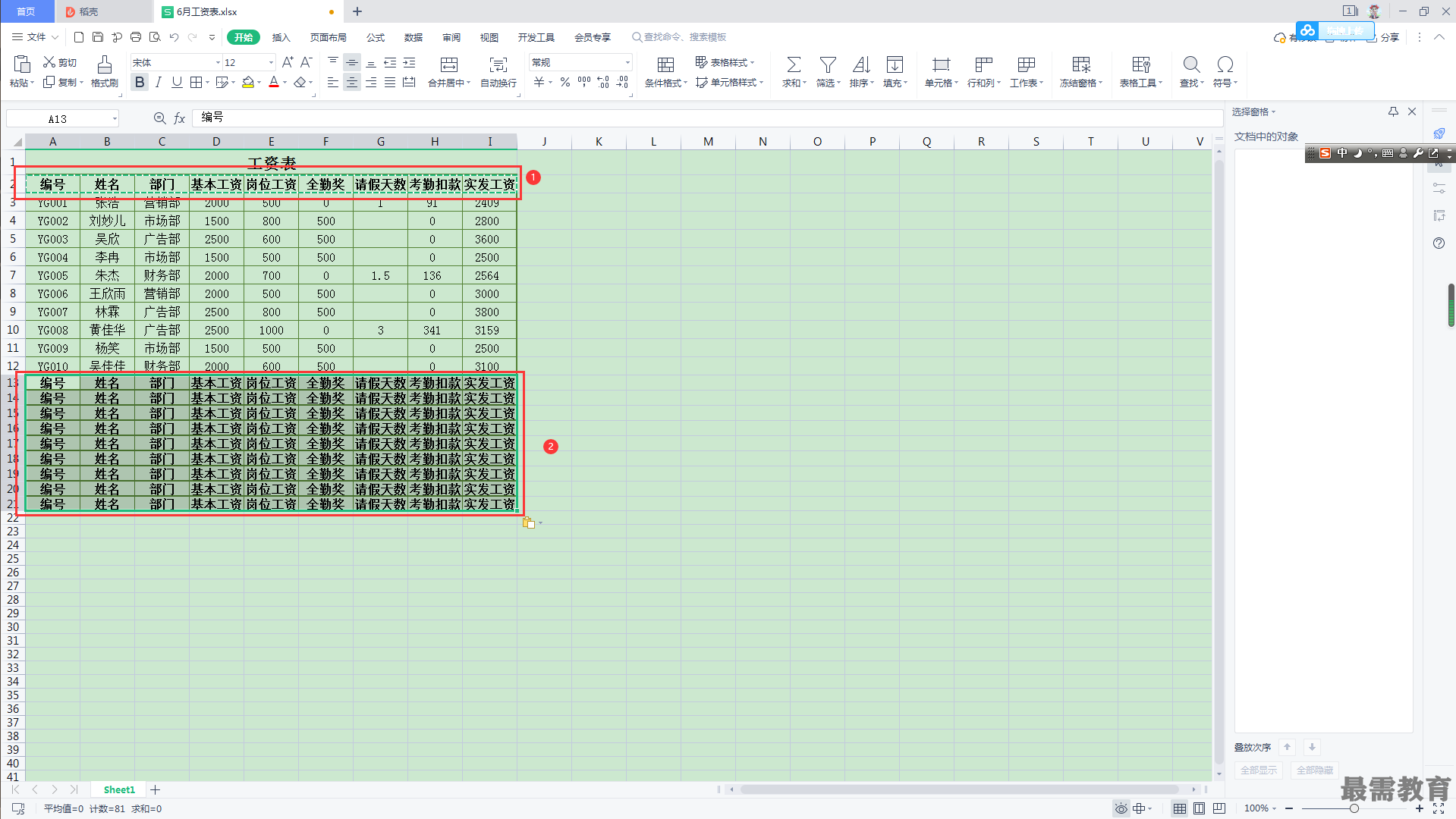Click the 分享 (Share) button
The width and height of the screenshot is (1456, 819).
coord(1384,37)
